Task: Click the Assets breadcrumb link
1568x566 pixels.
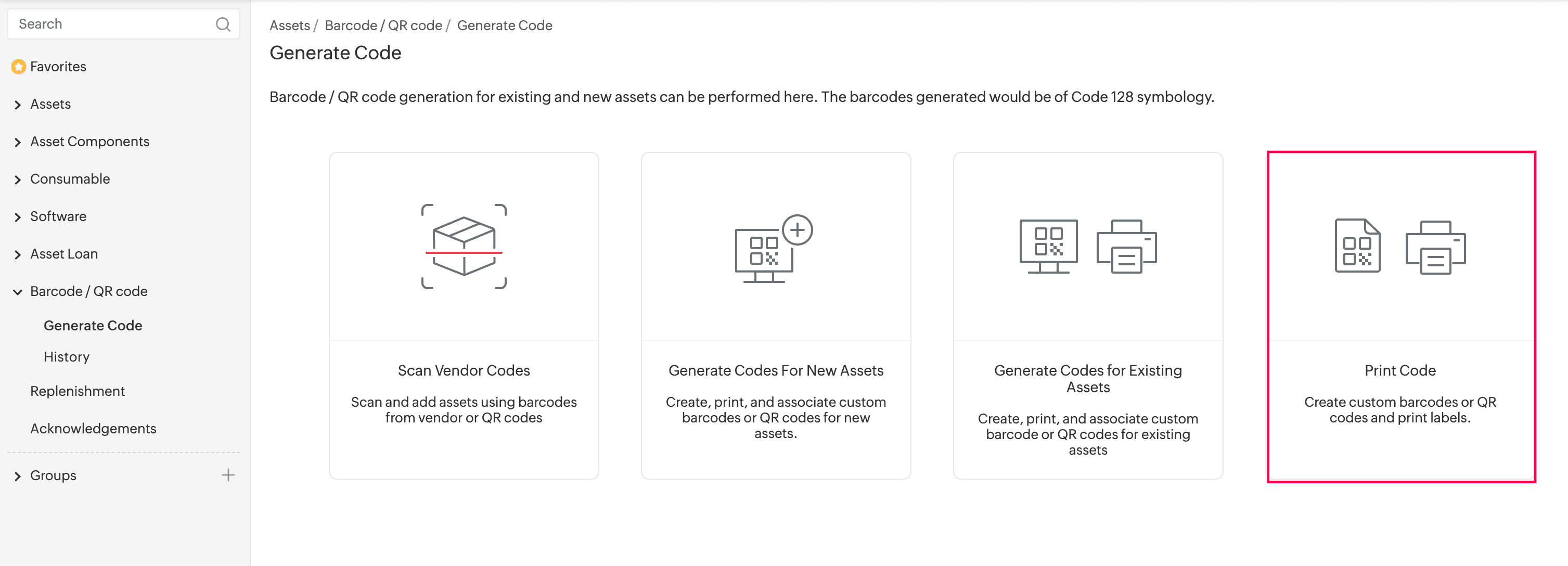Action: 290,25
